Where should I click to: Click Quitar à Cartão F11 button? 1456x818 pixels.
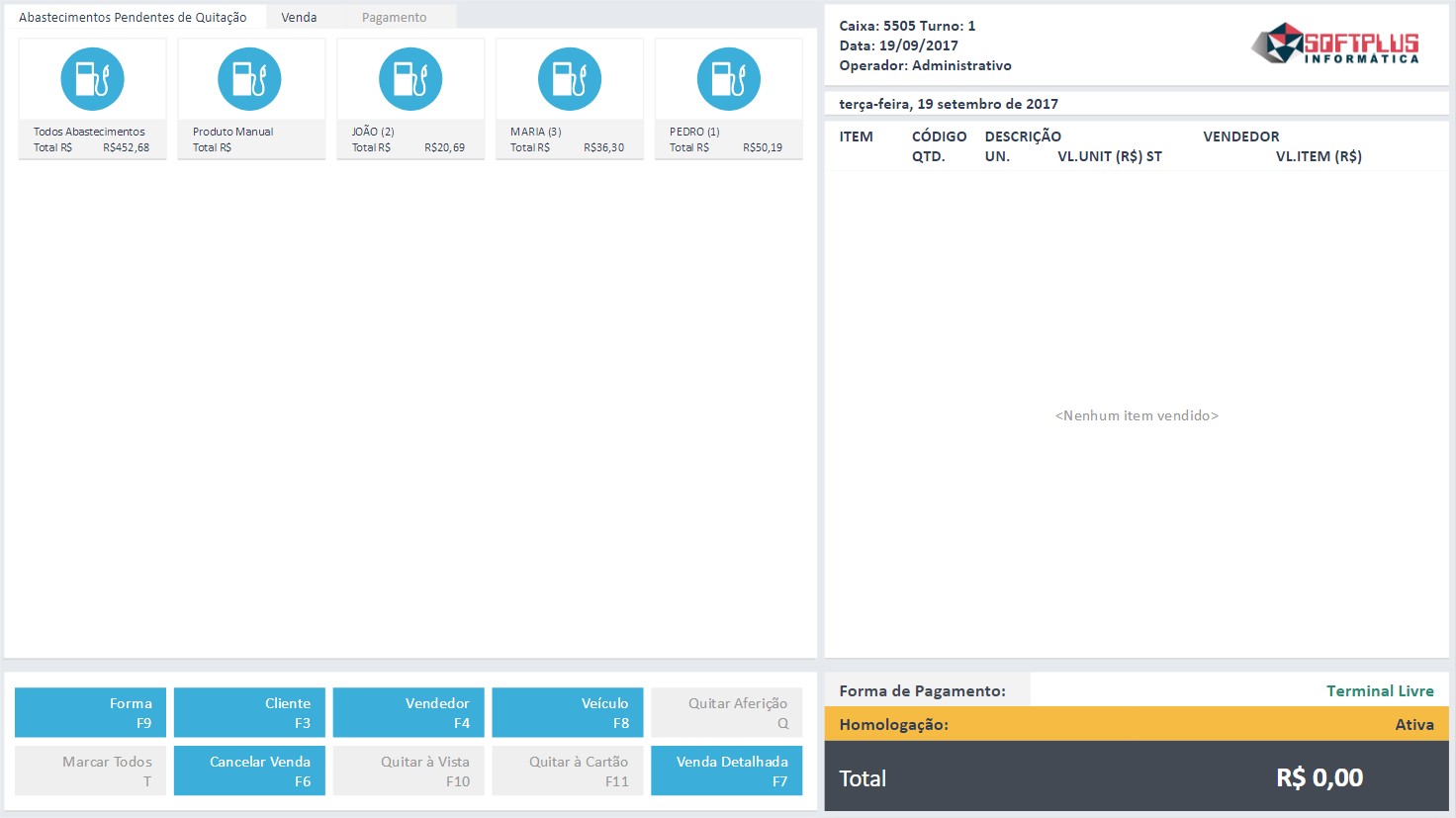[568, 772]
